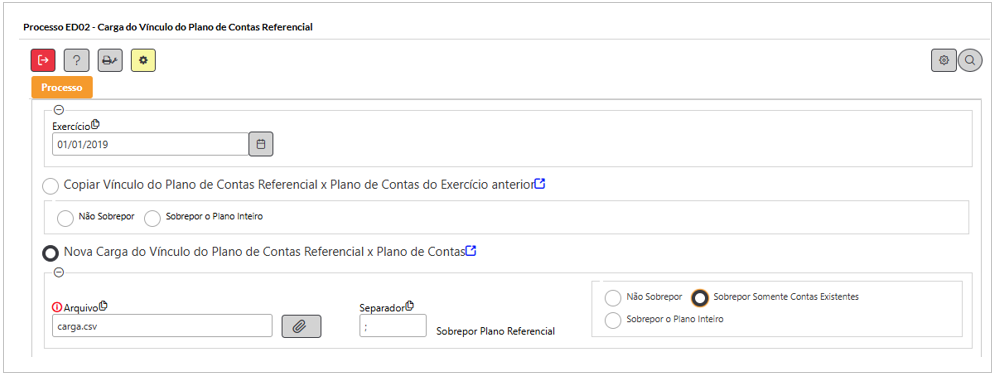Screen dimensions: 994x375
Task: Collapse the Arquivo section with minus icon
Action: [59, 272]
